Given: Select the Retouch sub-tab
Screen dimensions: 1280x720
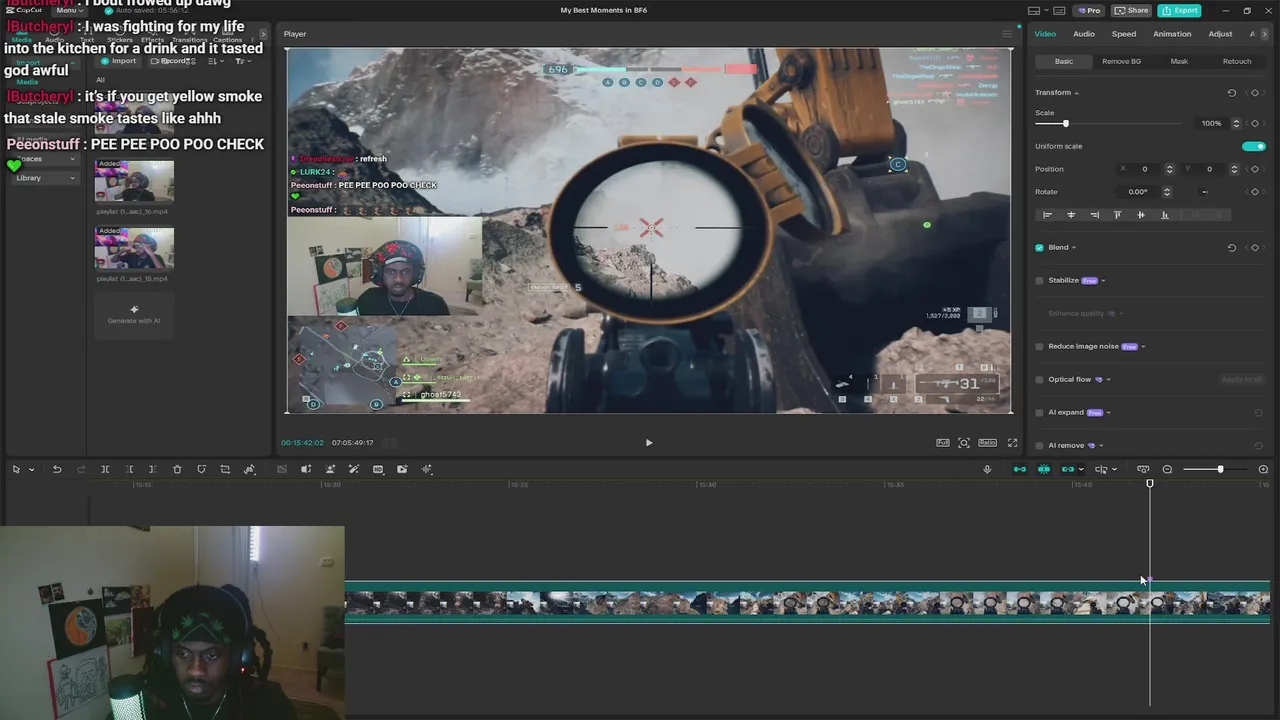Looking at the screenshot, I should tap(1237, 61).
